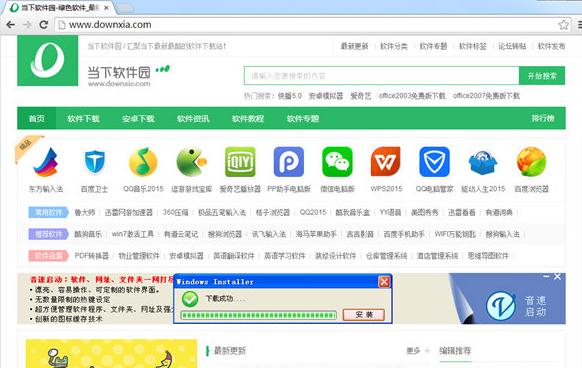
Task: Open the 有道云笔记 link
Action: (x=181, y=234)
